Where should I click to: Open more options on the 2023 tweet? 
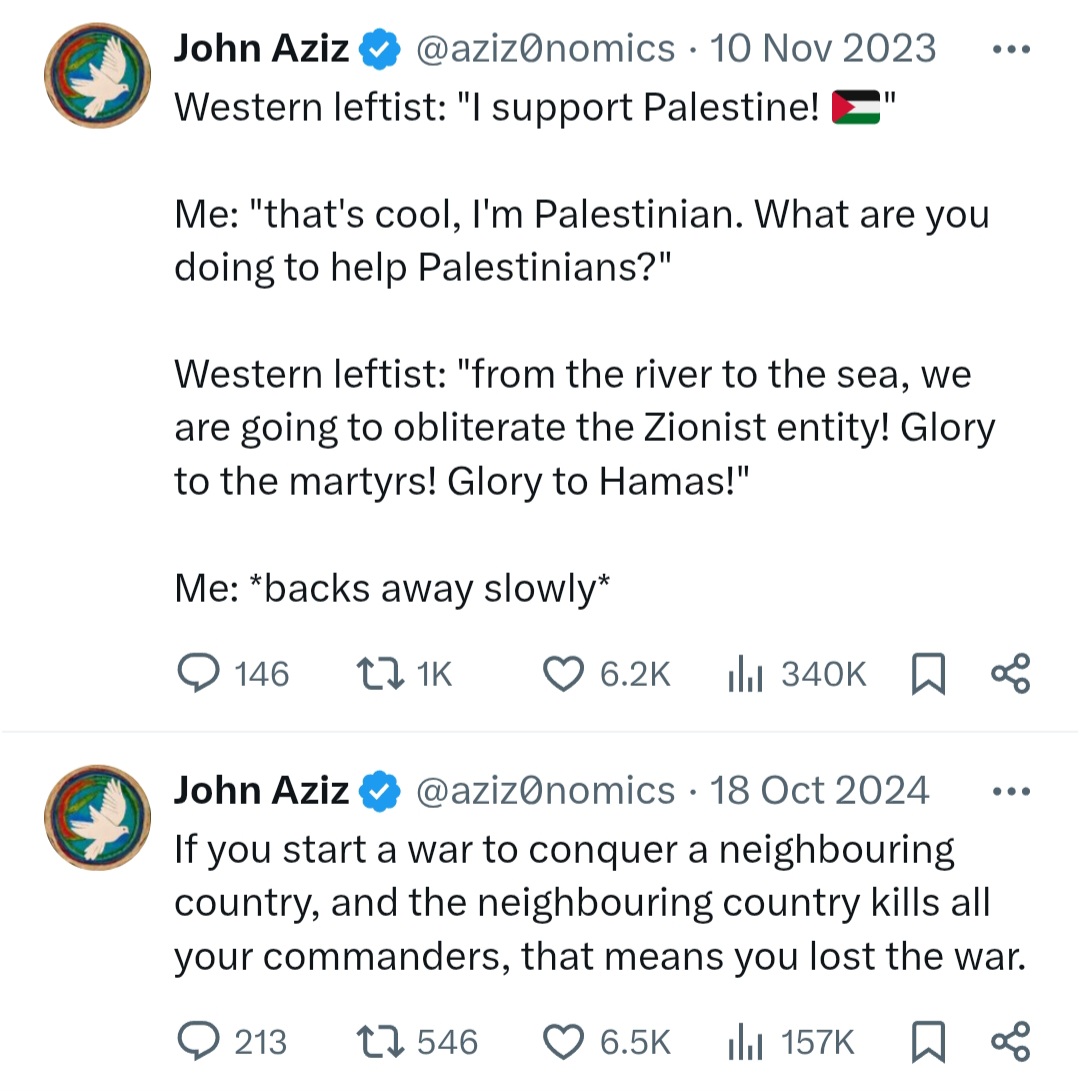click(1011, 49)
